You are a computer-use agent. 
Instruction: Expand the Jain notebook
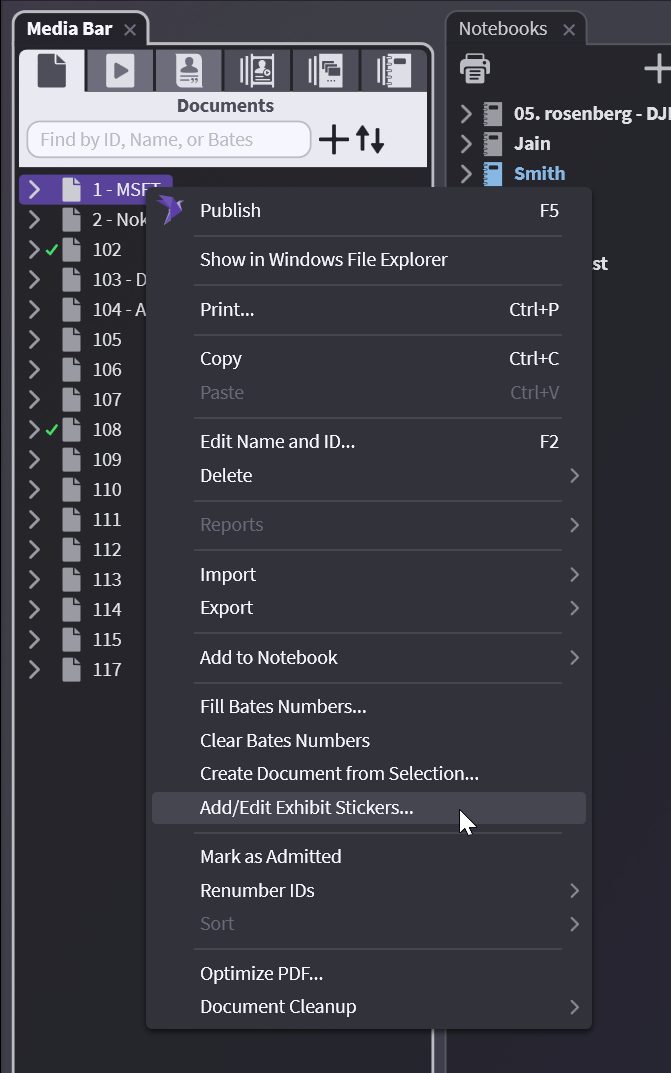(466, 144)
